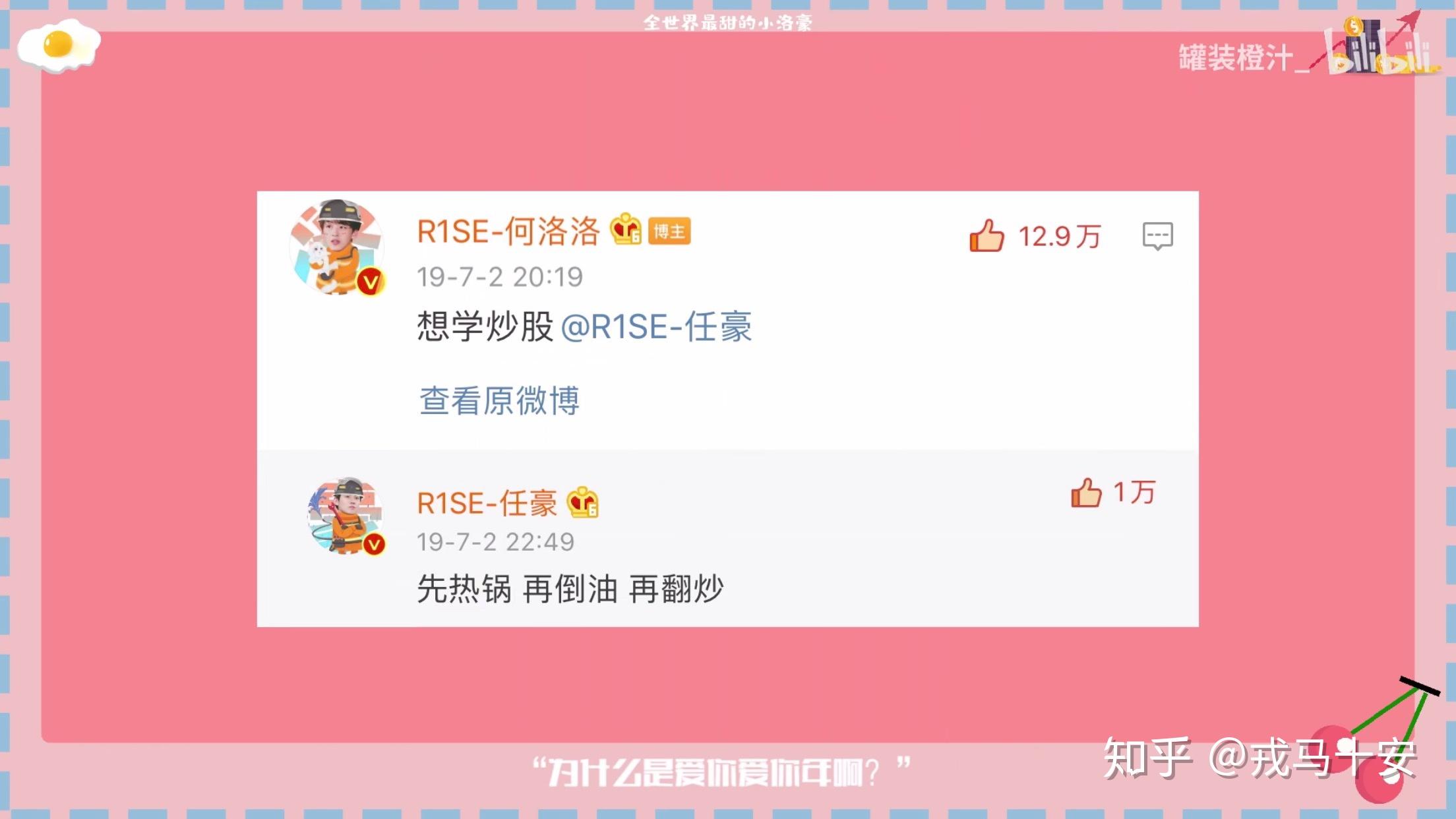Open R1SE-何洛洛's avatar picture
Viewport: 1456px width, 819px height.
[337, 247]
